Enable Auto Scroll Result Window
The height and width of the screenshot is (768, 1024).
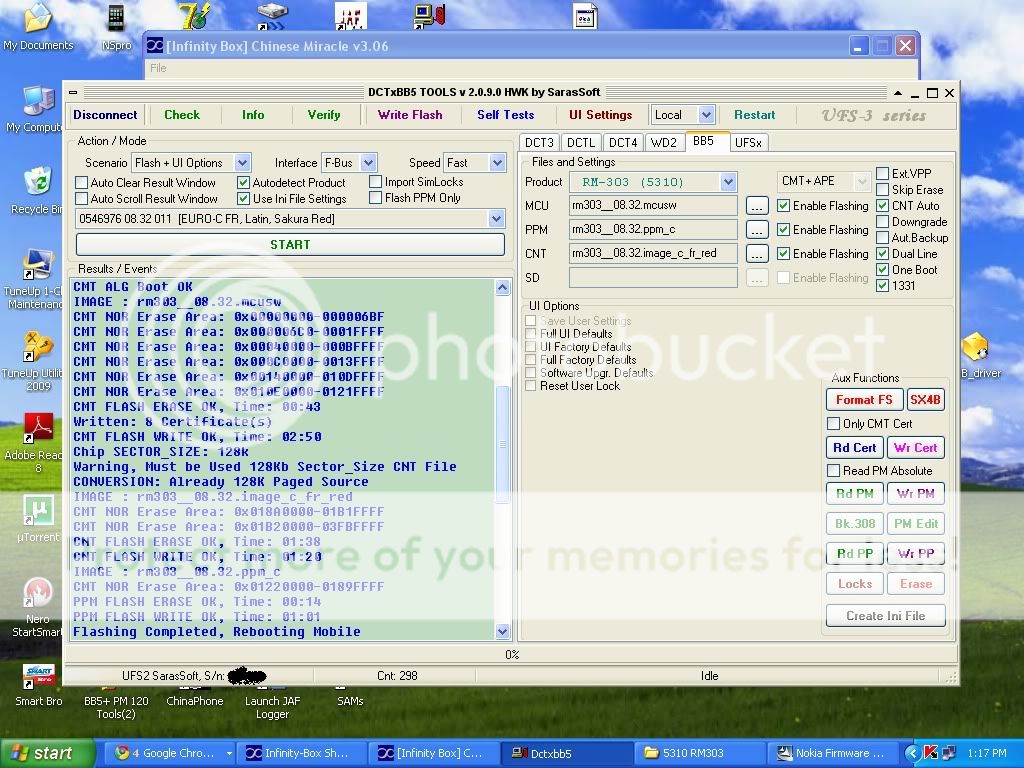tap(82, 199)
